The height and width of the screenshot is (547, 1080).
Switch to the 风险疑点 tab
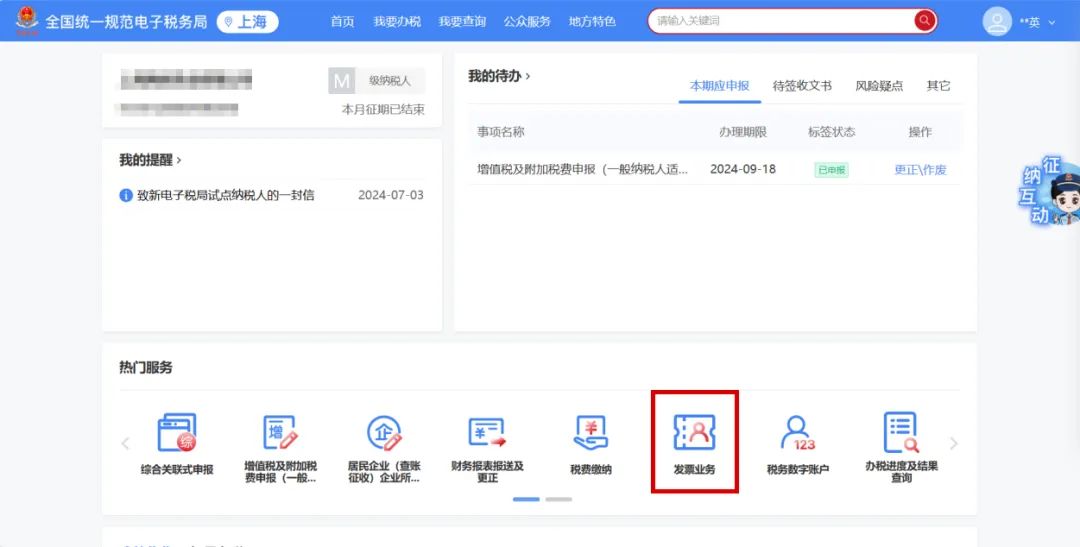(879, 86)
